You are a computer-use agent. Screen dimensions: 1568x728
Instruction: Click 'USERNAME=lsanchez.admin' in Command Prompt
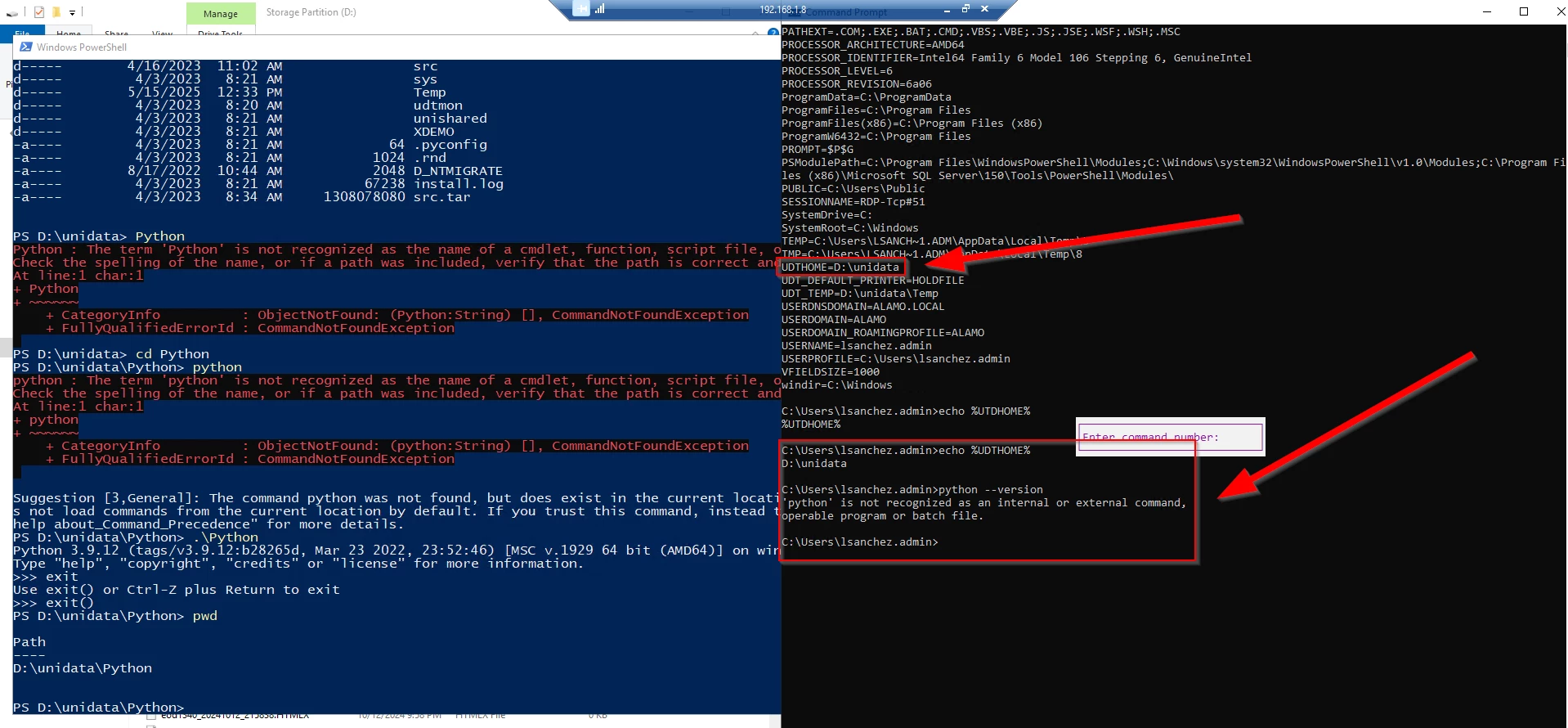(857, 346)
